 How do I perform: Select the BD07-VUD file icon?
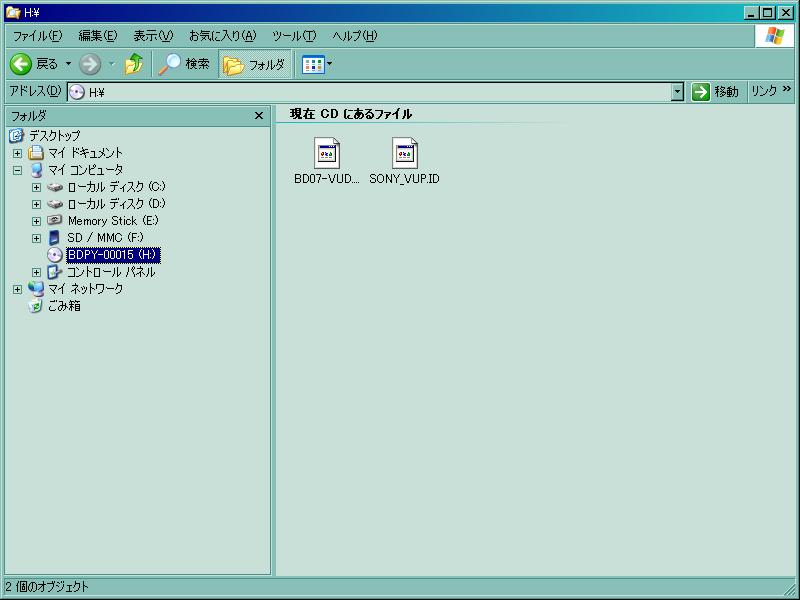coord(326,153)
